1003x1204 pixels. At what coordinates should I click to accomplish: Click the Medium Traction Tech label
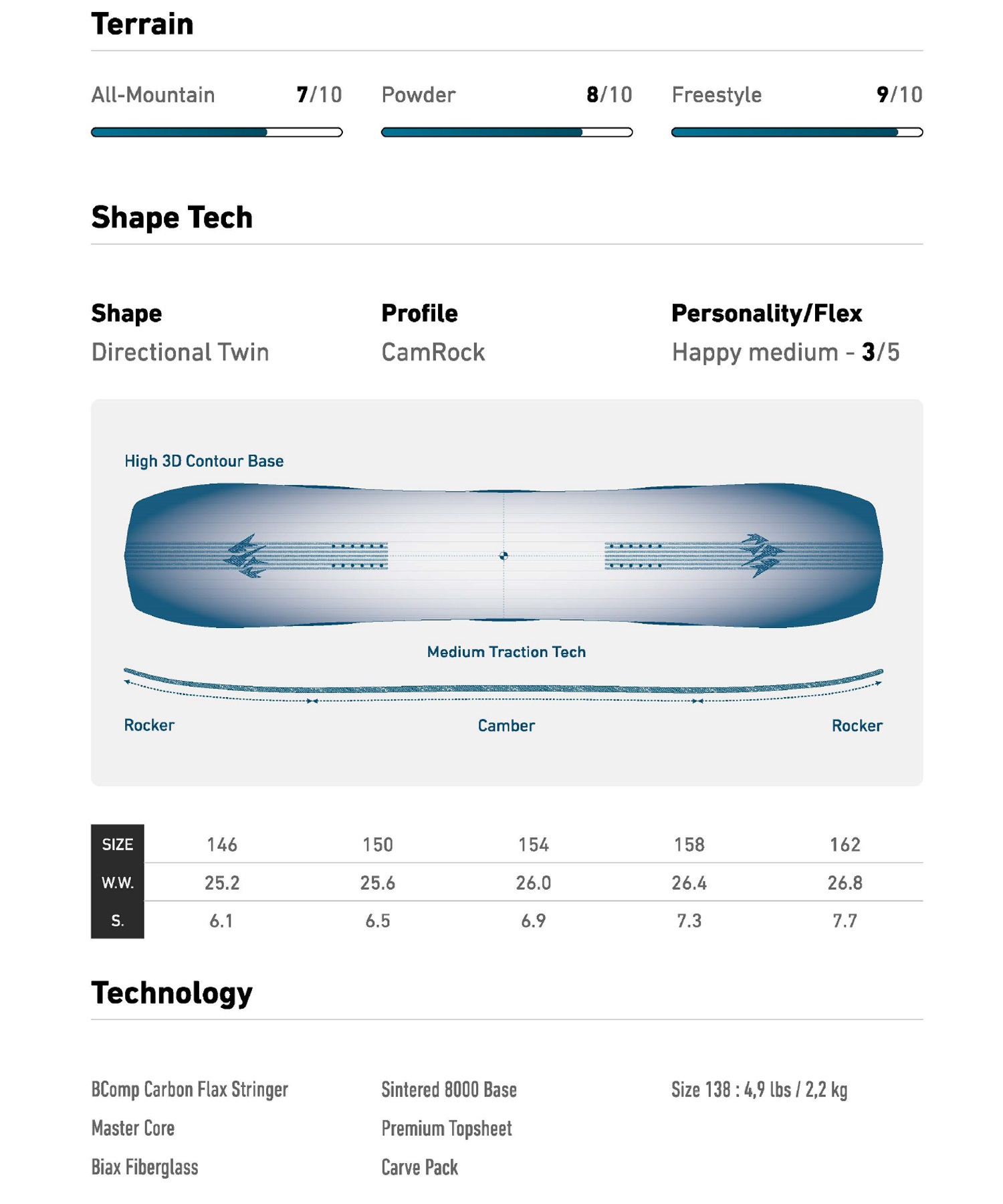tap(506, 652)
